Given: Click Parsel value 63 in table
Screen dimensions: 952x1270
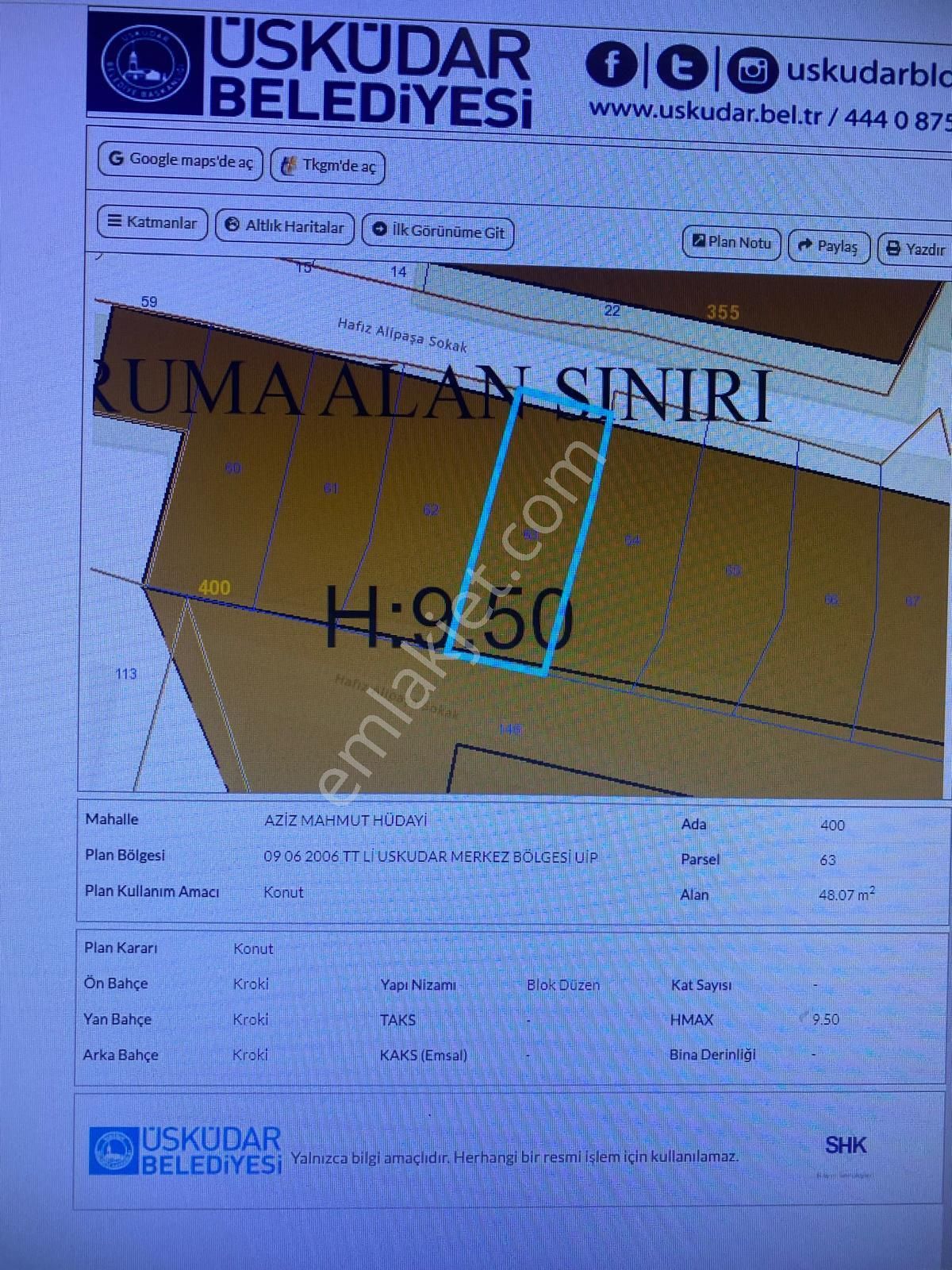Looking at the screenshot, I should coord(827,860).
